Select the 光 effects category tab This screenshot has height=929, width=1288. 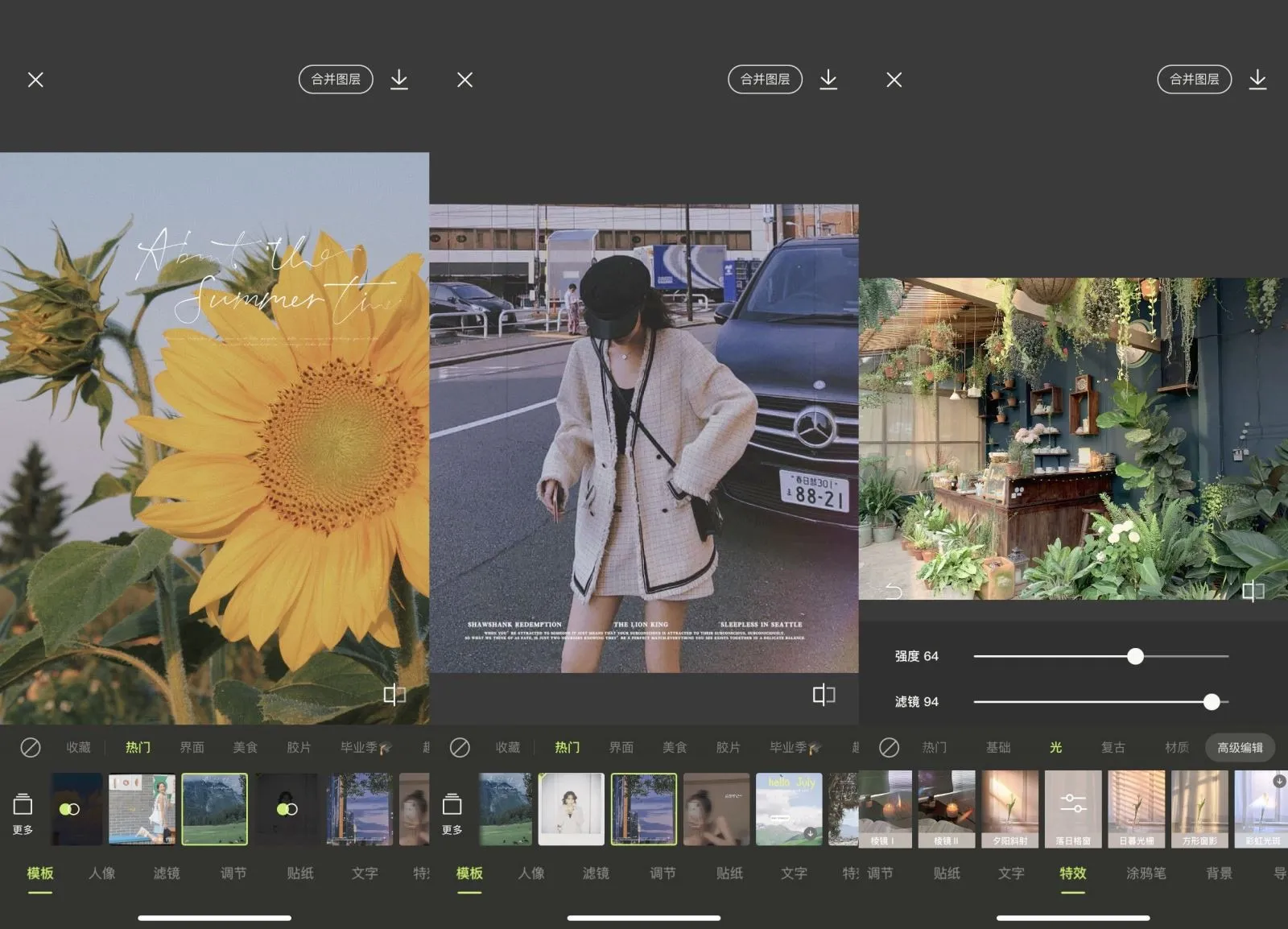[x=1055, y=747]
